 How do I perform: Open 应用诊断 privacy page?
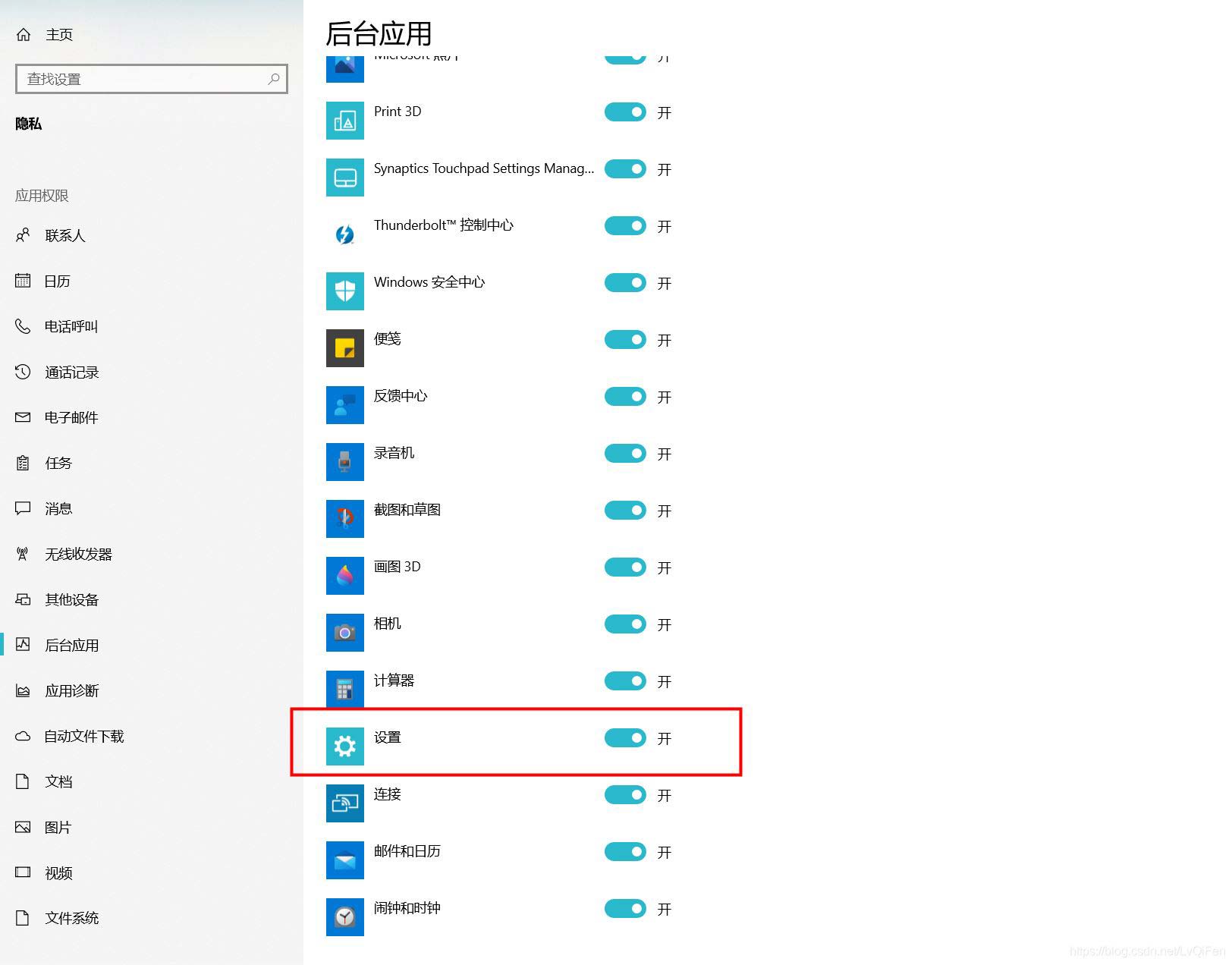coord(152,691)
